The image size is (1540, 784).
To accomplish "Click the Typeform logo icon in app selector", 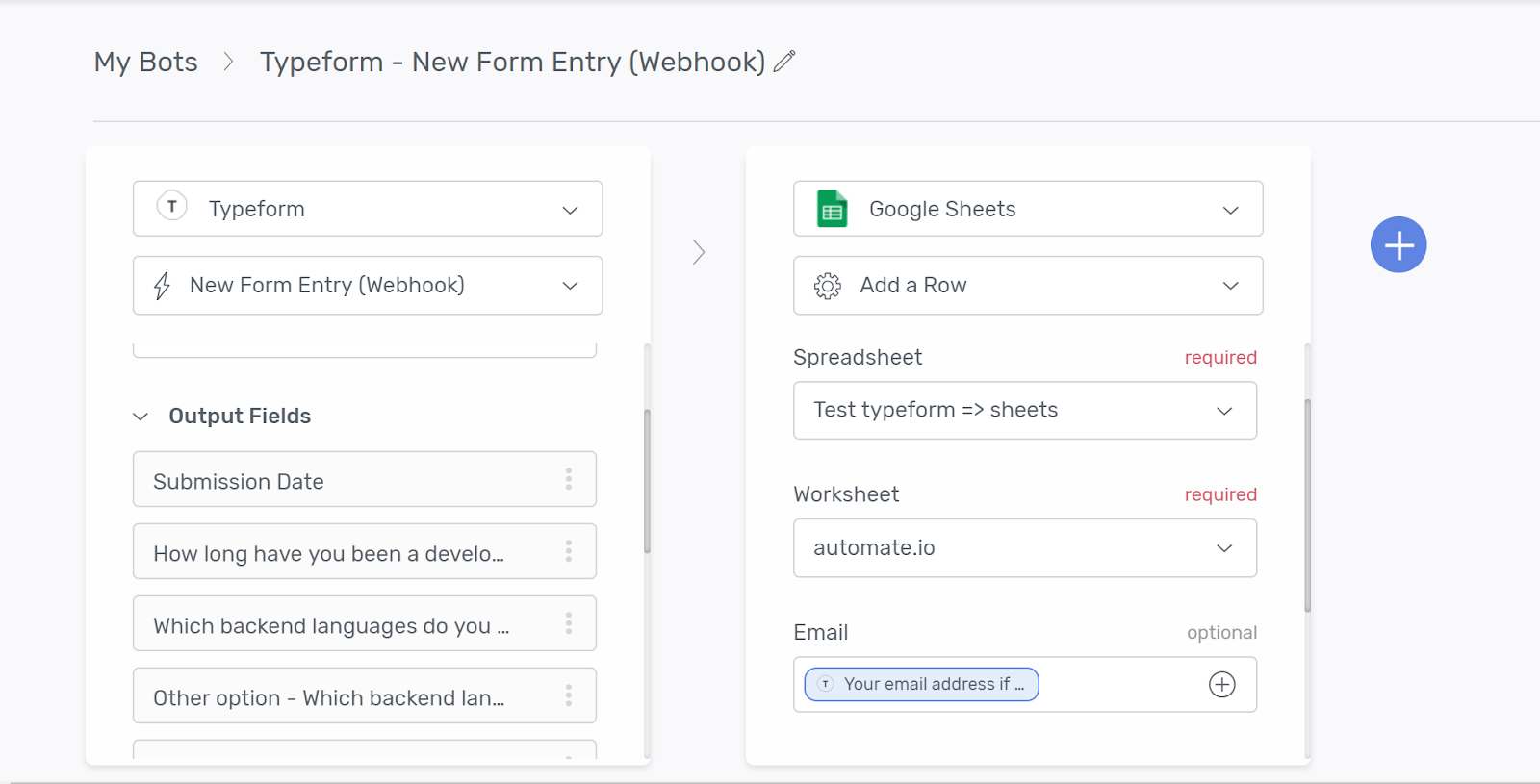I will 172,206.
